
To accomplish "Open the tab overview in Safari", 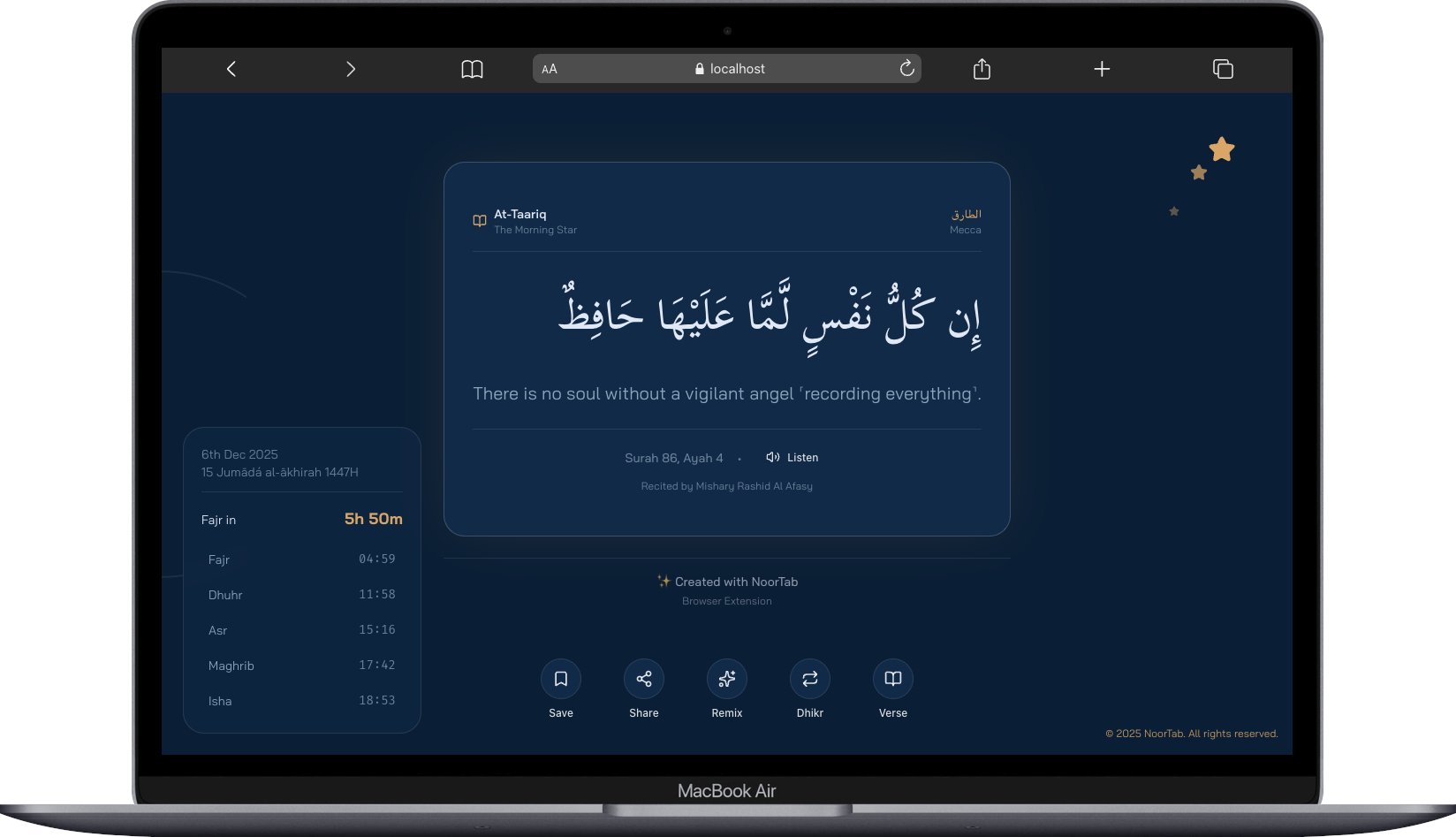I will (x=1223, y=68).
